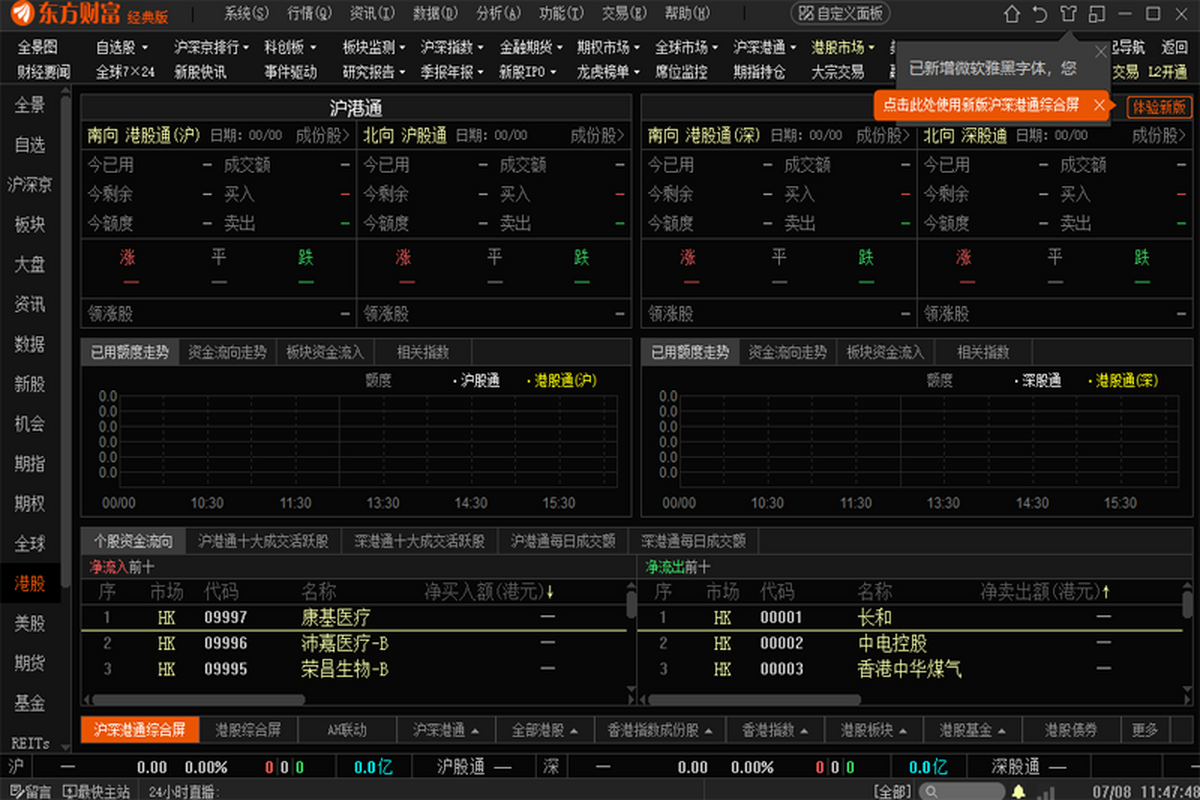
Task: Click the mini-window mode icon
Action: [x=1097, y=14]
